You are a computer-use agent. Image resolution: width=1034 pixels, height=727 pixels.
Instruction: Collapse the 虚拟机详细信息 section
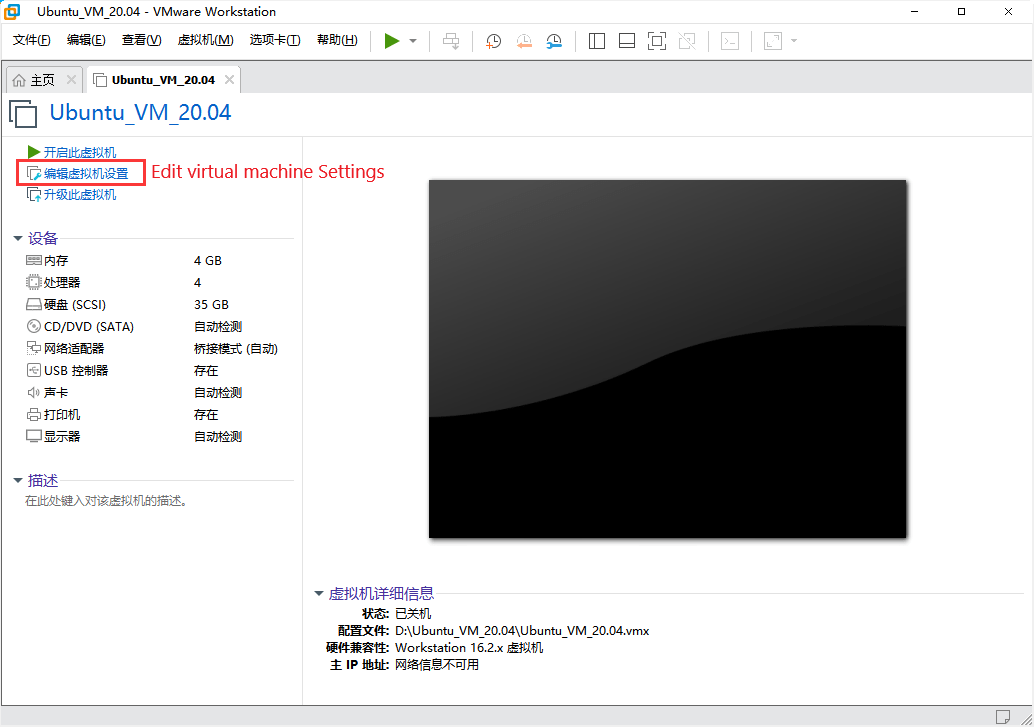319,593
